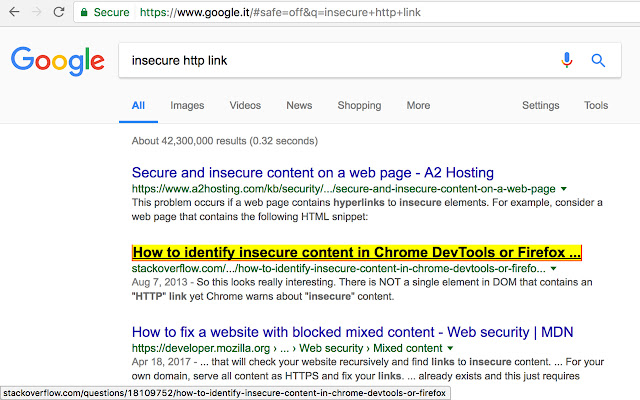640x400 pixels.
Task: Open the Shopping tab
Action: [359, 105]
